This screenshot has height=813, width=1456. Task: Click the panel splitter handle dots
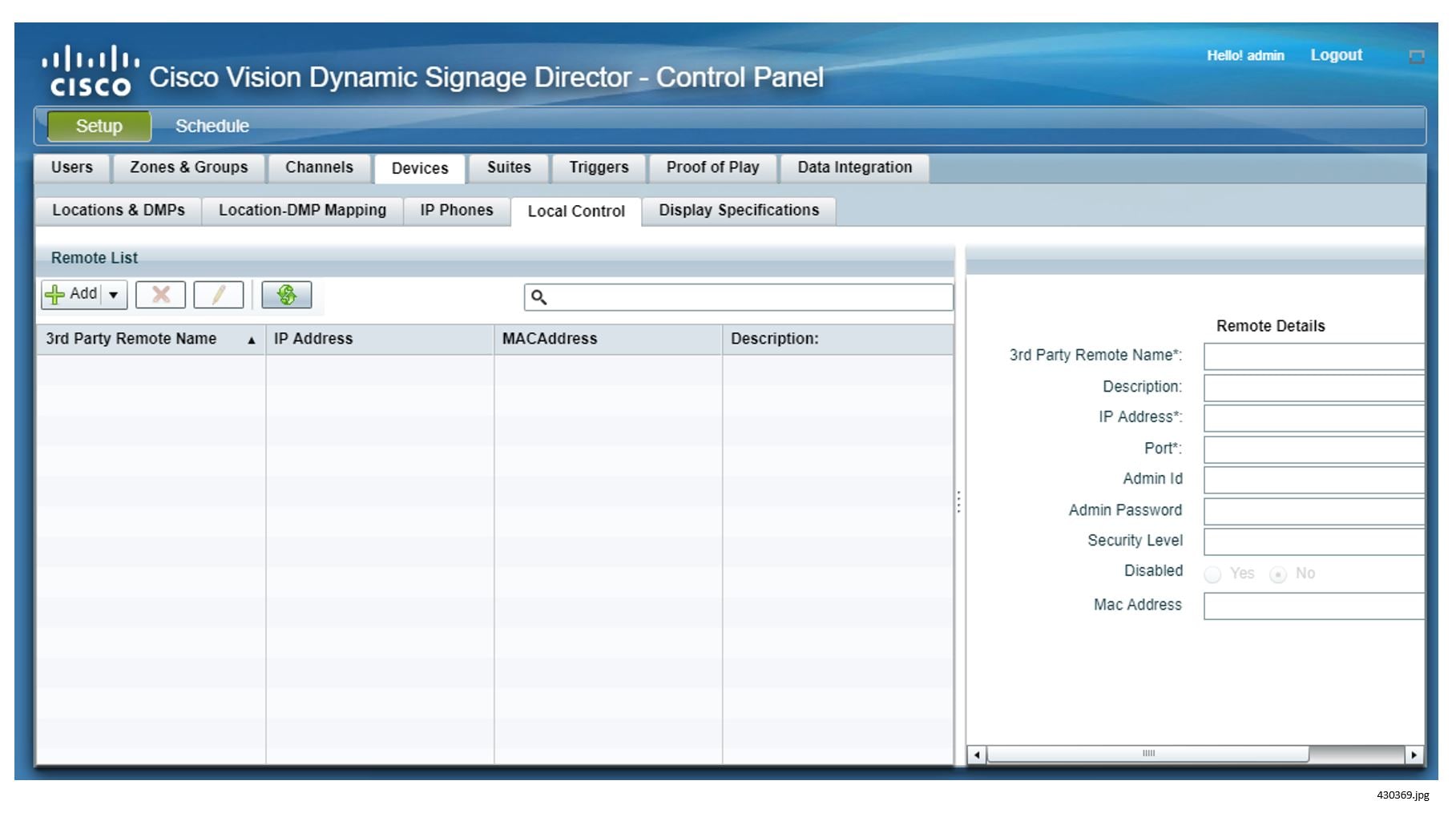point(958,502)
